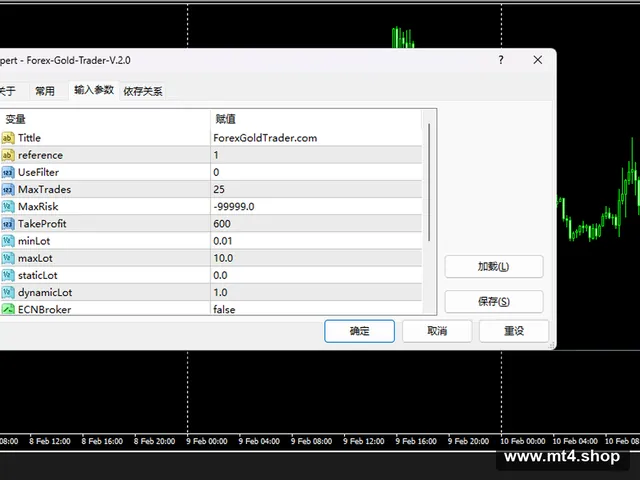Click the string icon beside reference
Screen dimensions: 640x480
pos(8,155)
